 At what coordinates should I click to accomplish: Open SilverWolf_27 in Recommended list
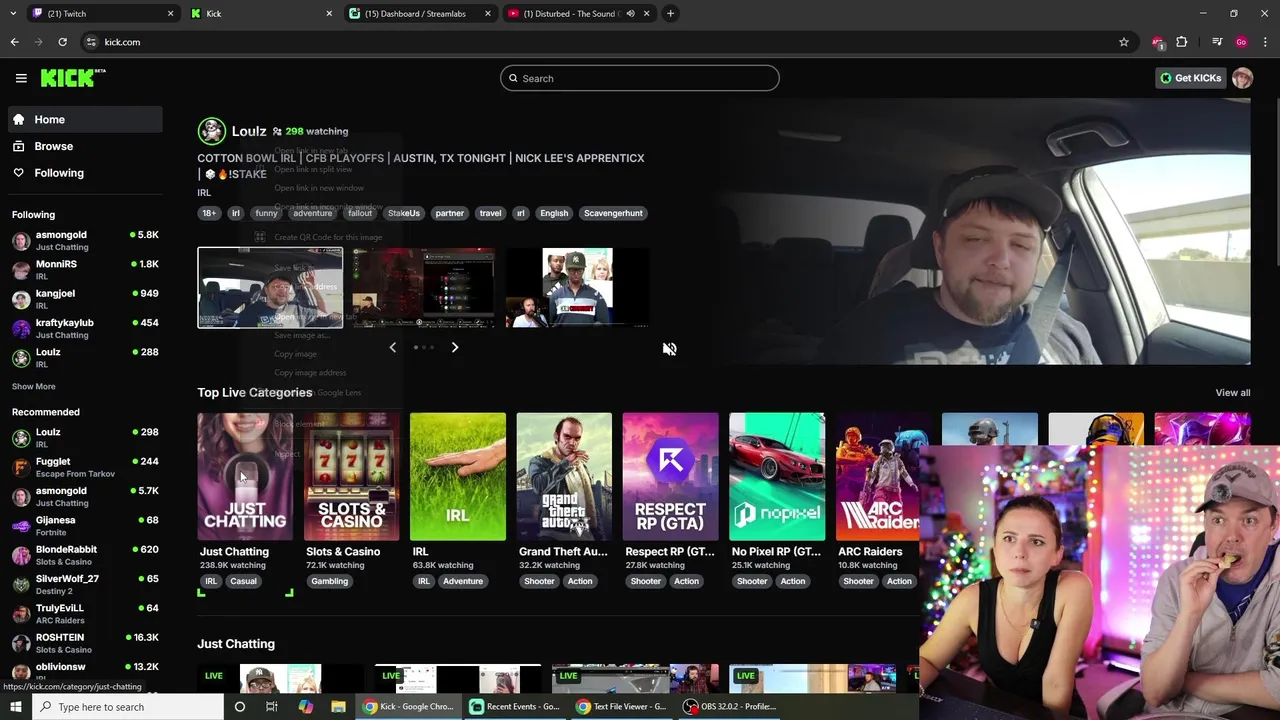coord(84,584)
